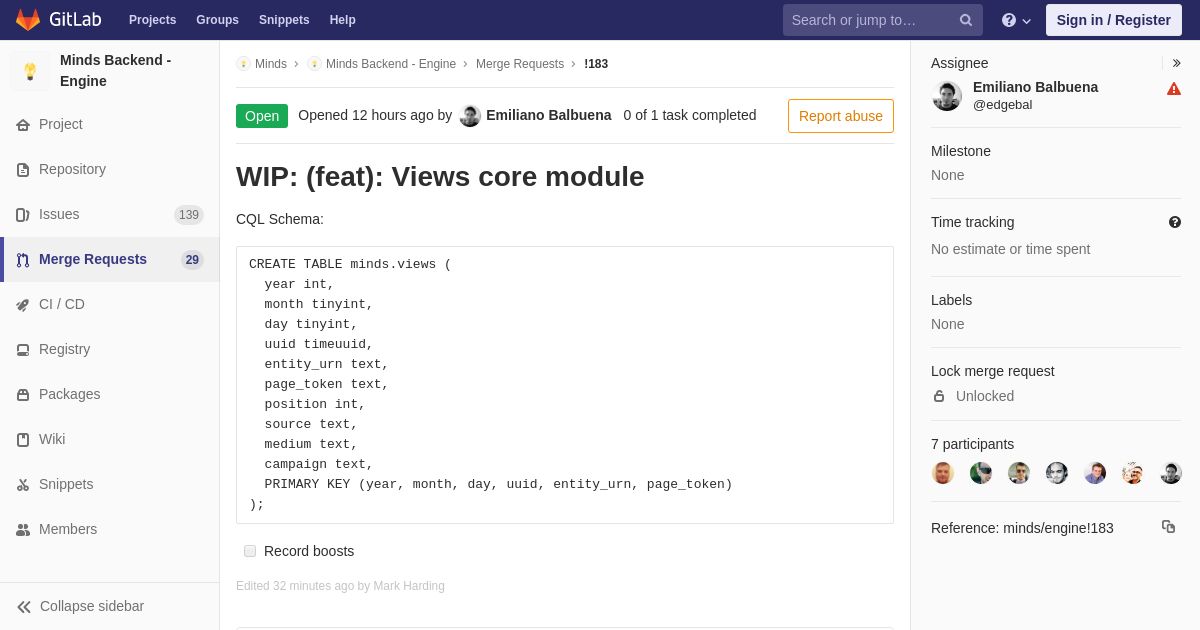Image resolution: width=1200 pixels, height=630 pixels.
Task: Copy reference with the clipboard icon
Action: 1168,526
